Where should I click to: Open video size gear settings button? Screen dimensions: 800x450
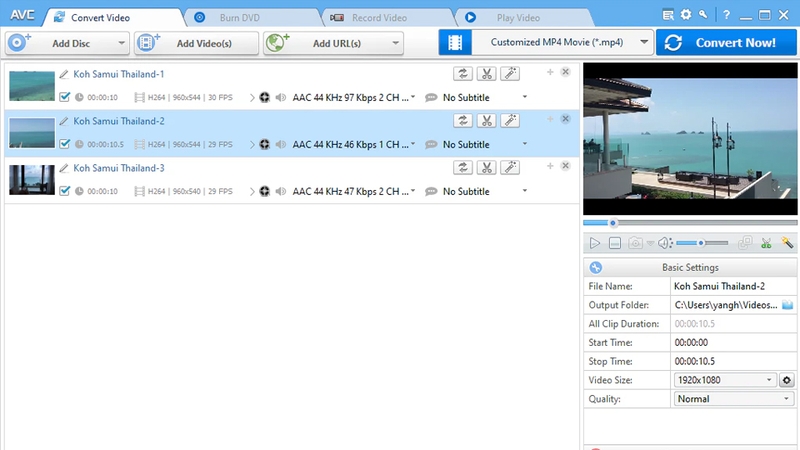click(787, 380)
